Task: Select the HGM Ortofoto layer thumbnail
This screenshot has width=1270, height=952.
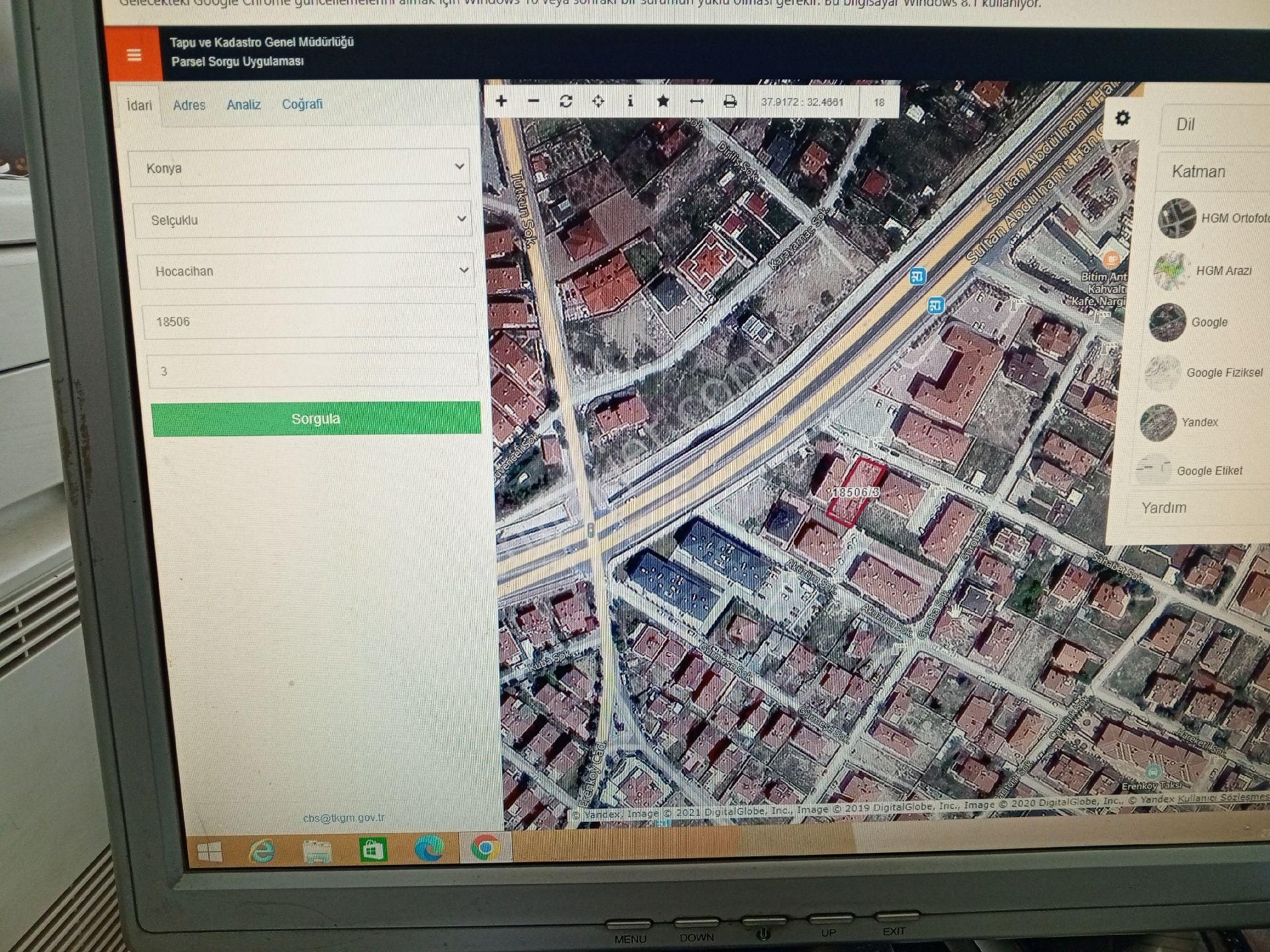Action: [1177, 218]
